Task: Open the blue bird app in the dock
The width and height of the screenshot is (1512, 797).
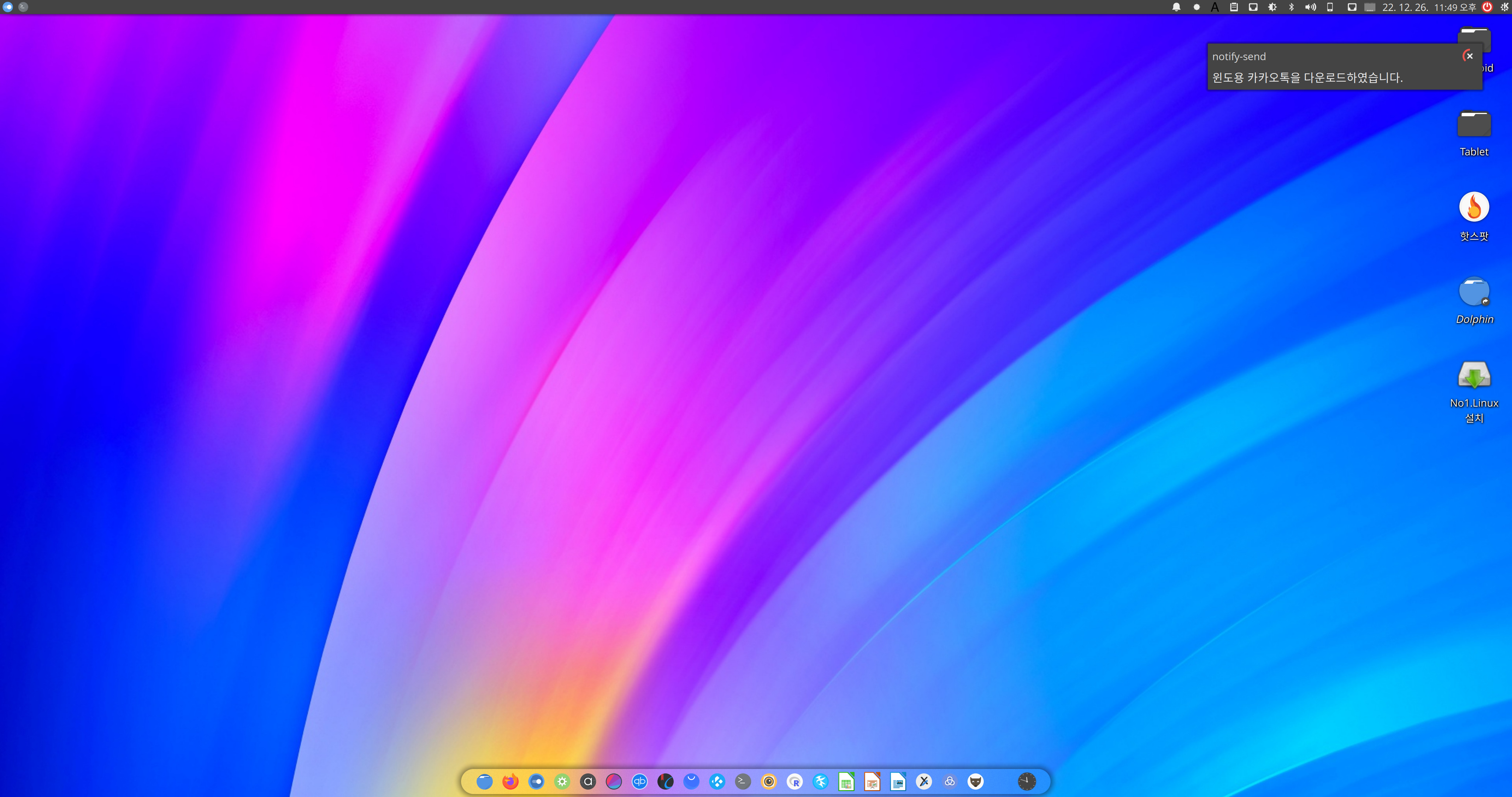Action: tap(821, 782)
